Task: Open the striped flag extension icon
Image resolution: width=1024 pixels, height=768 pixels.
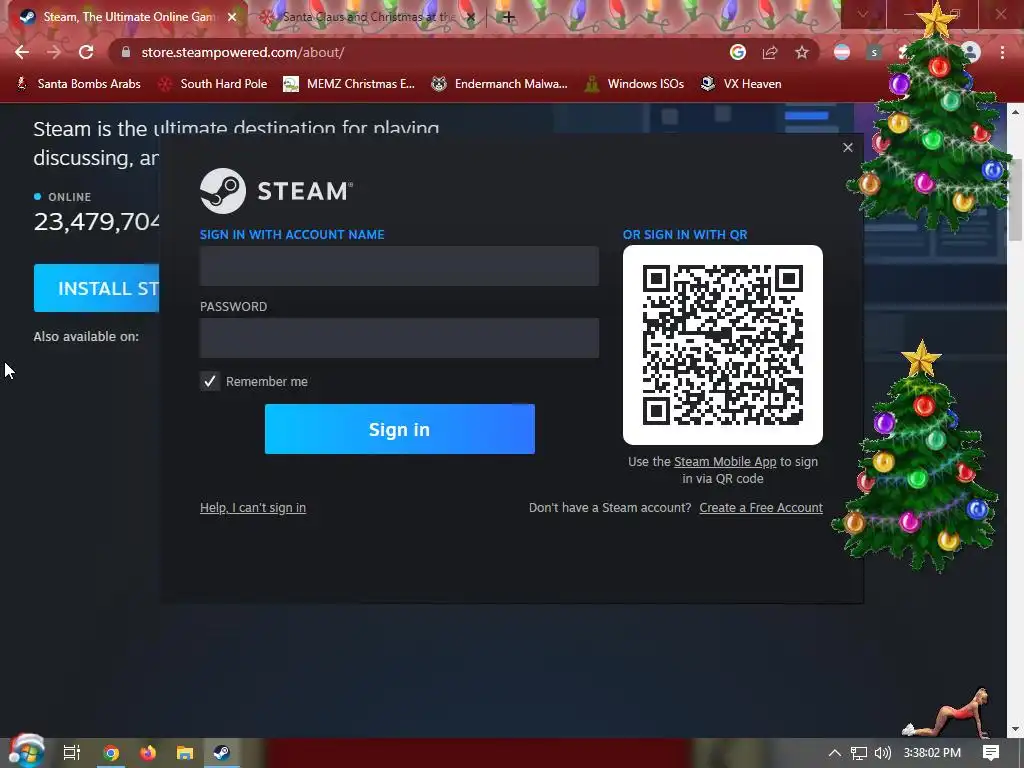Action: pos(842,52)
